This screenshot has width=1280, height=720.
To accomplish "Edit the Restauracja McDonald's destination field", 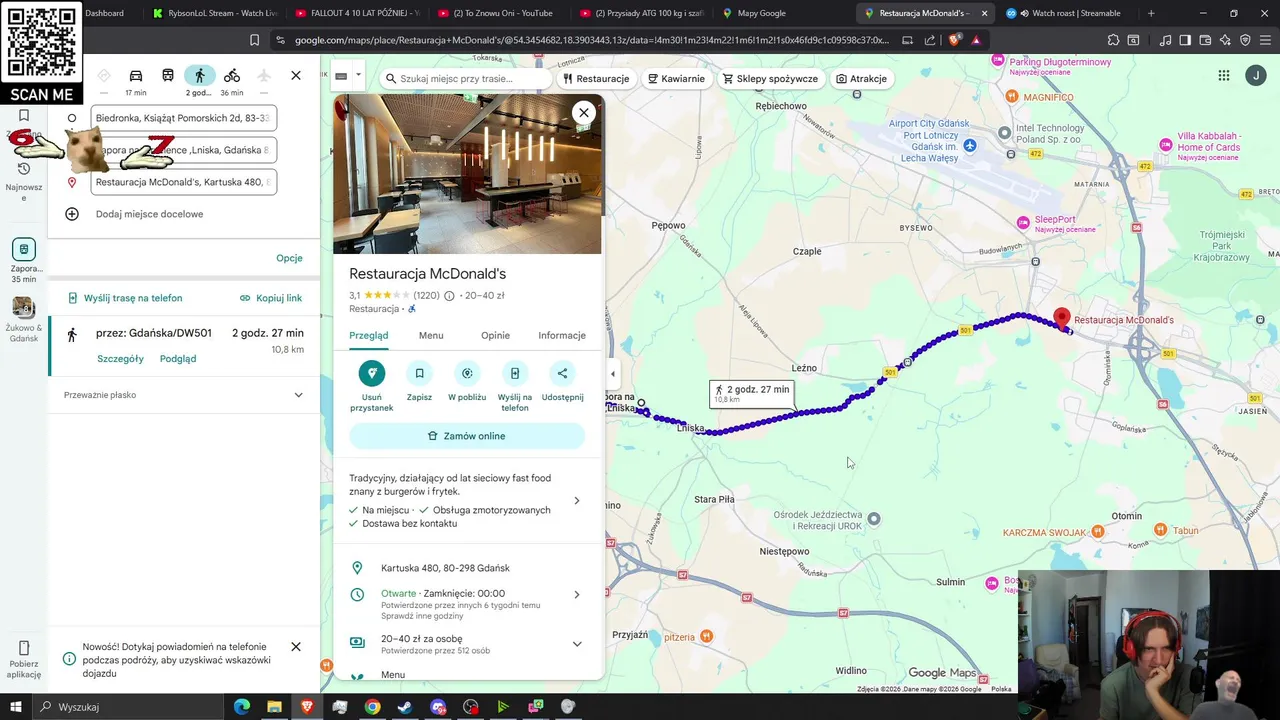I will tap(184, 182).
